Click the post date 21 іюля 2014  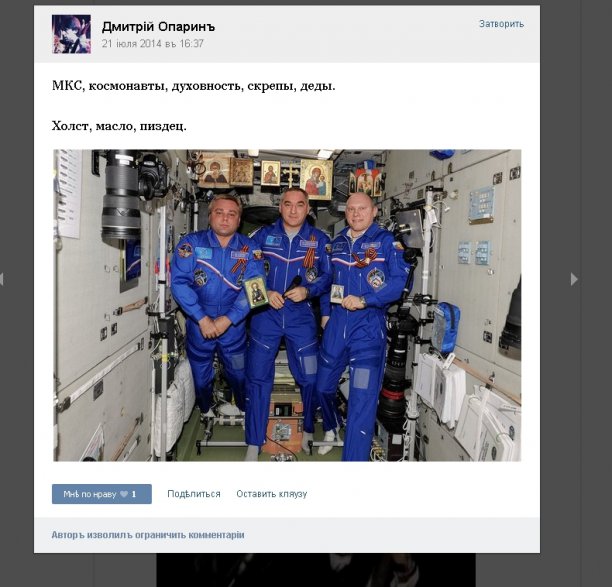pos(152,44)
